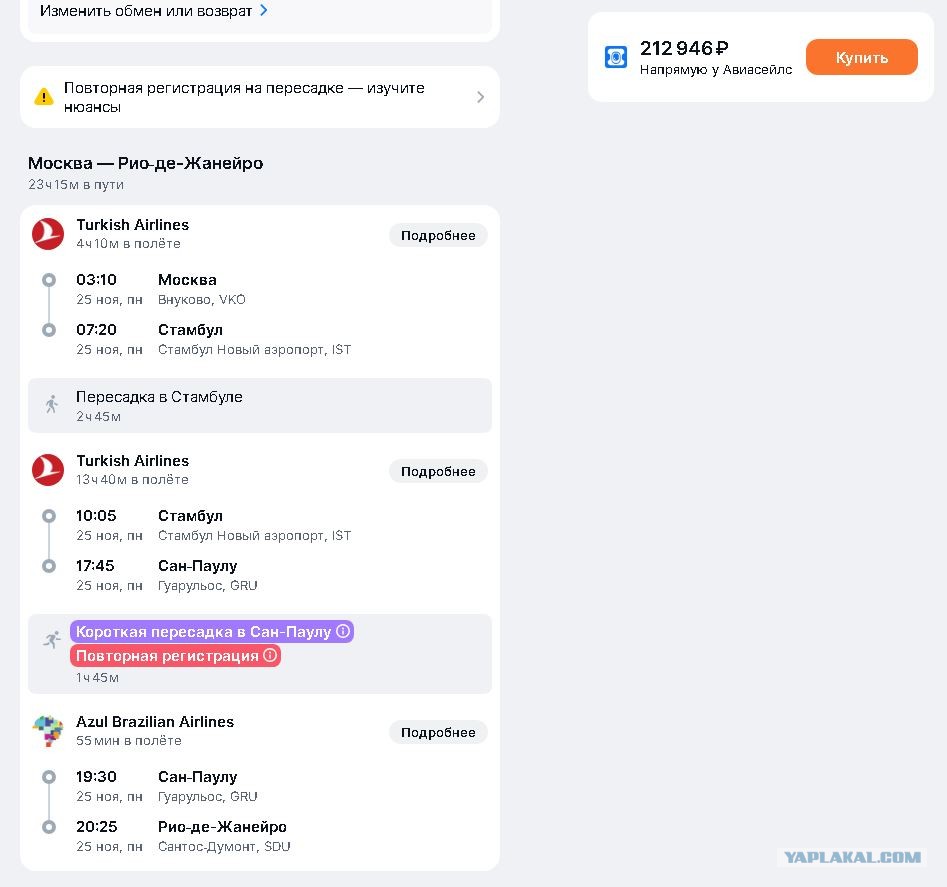Click 55 мин в полёте text
This screenshot has height=887, width=947.
pyautogui.click(x=129, y=740)
